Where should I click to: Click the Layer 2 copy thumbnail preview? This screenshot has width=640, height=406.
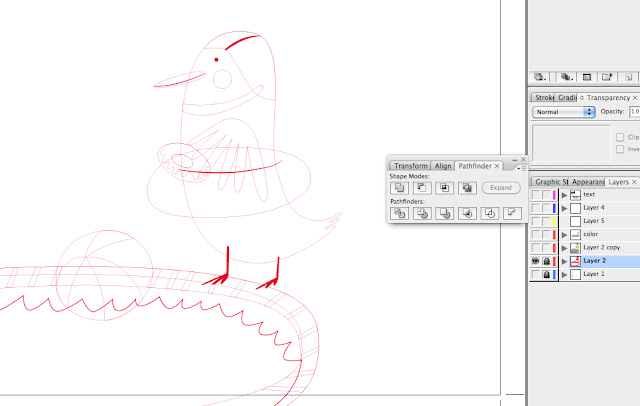pos(575,248)
